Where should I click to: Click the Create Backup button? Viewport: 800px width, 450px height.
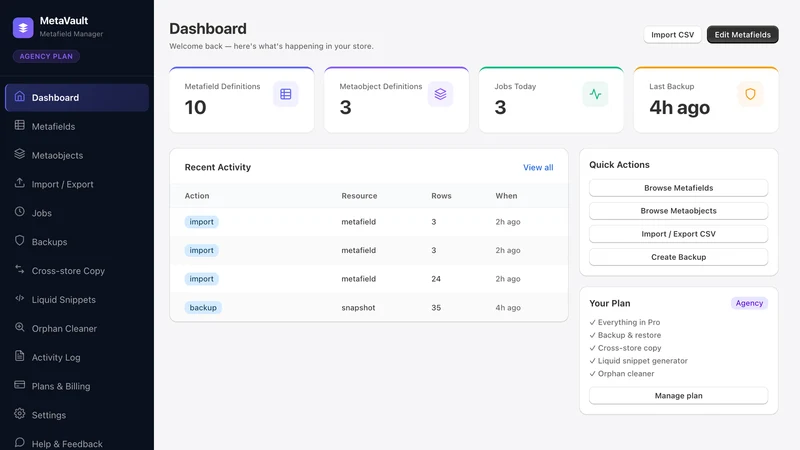coord(679,257)
